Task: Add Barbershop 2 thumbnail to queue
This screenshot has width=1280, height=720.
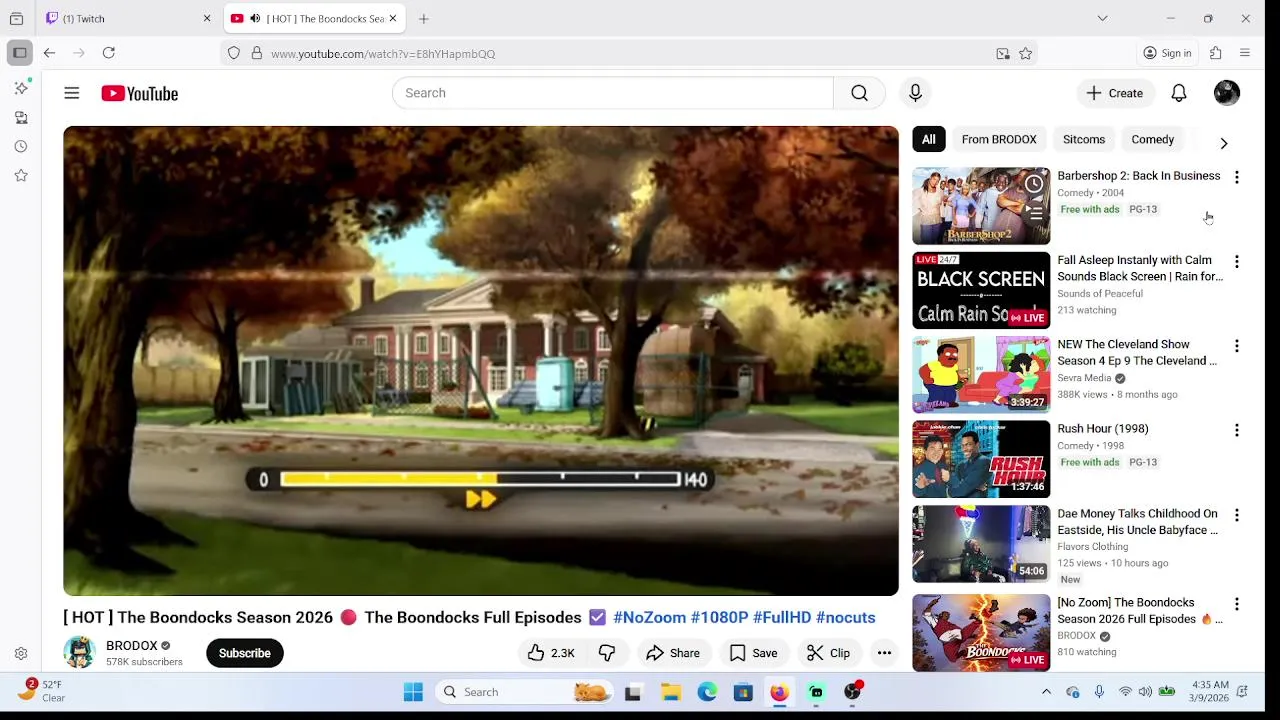Action: [1034, 212]
